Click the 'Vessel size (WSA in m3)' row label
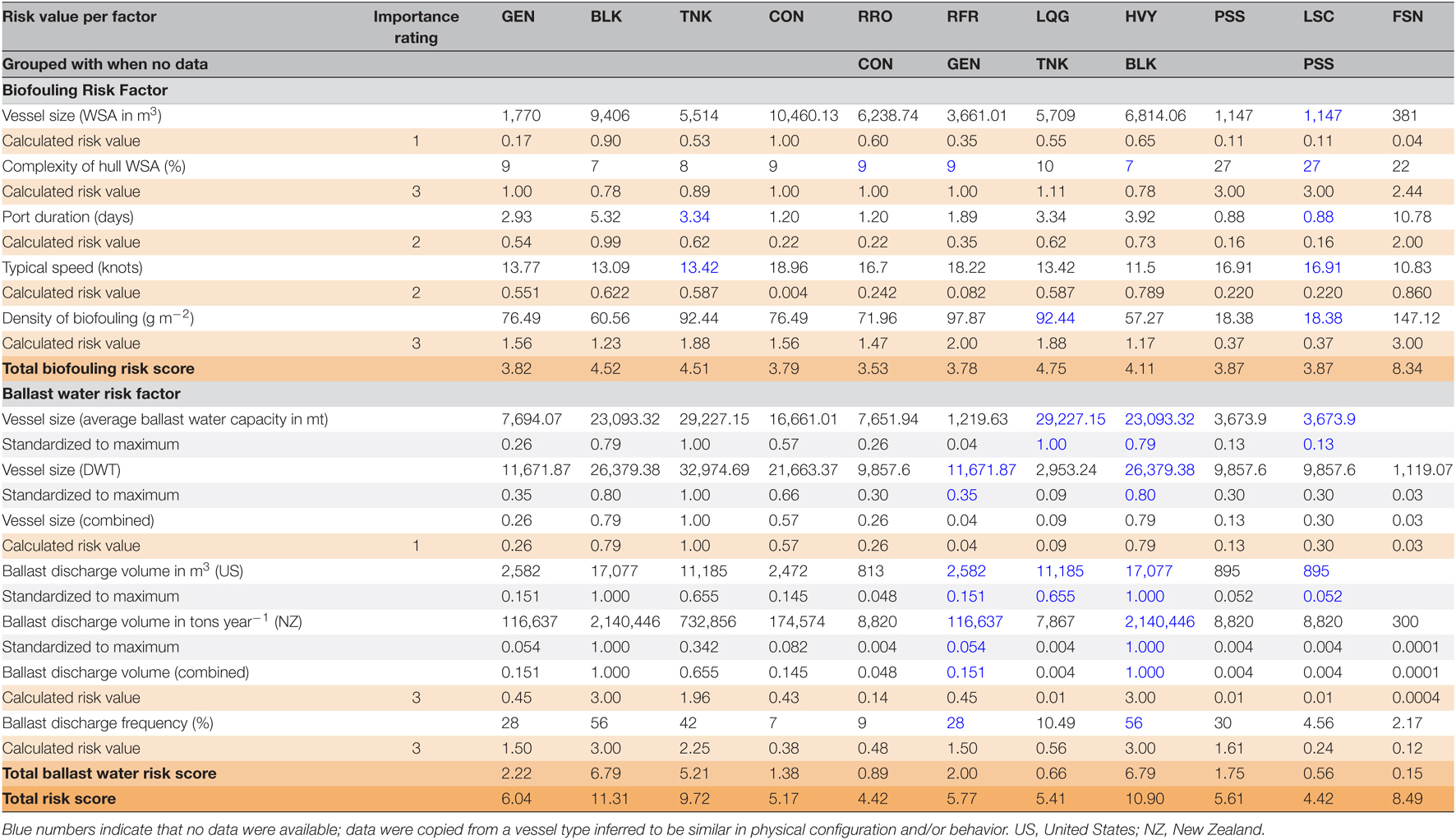 (82, 115)
